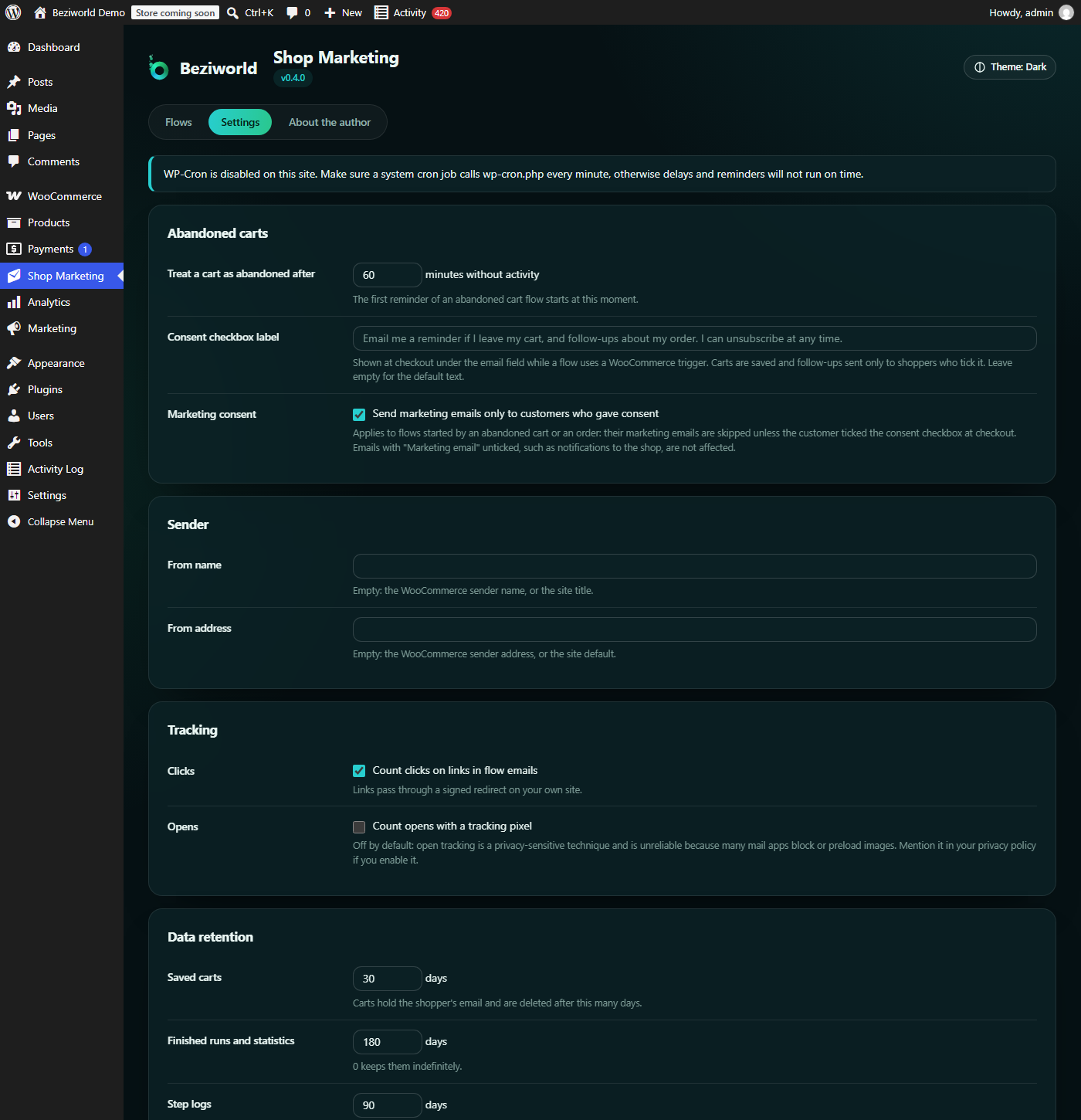Screen dimensions: 1081x1120
Task: Open the Comments sidebar menu item
Action: coord(62,161)
